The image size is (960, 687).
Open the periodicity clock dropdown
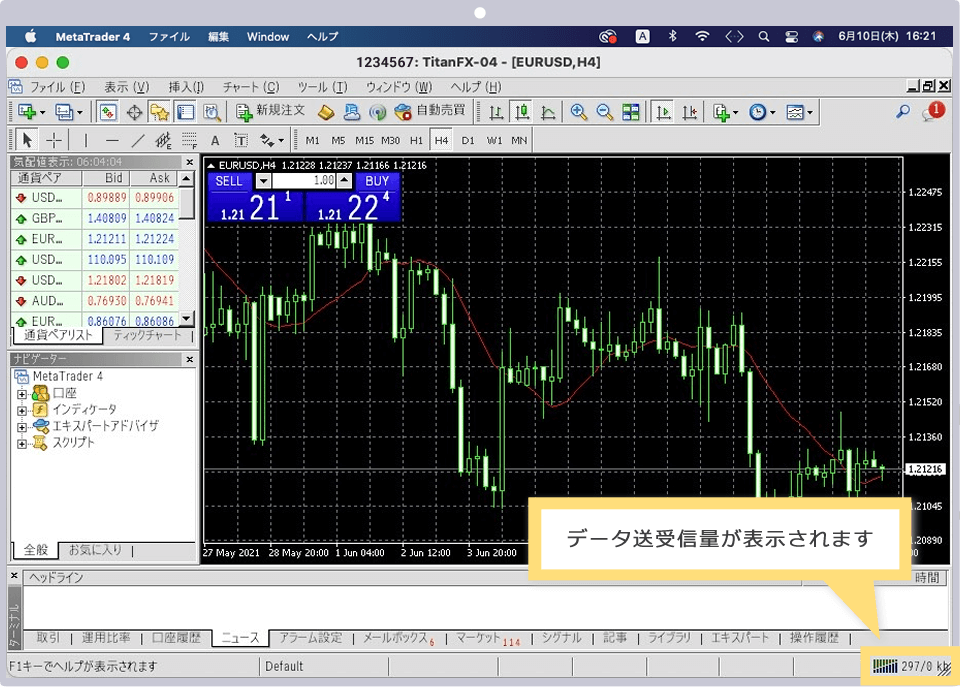tap(762, 112)
